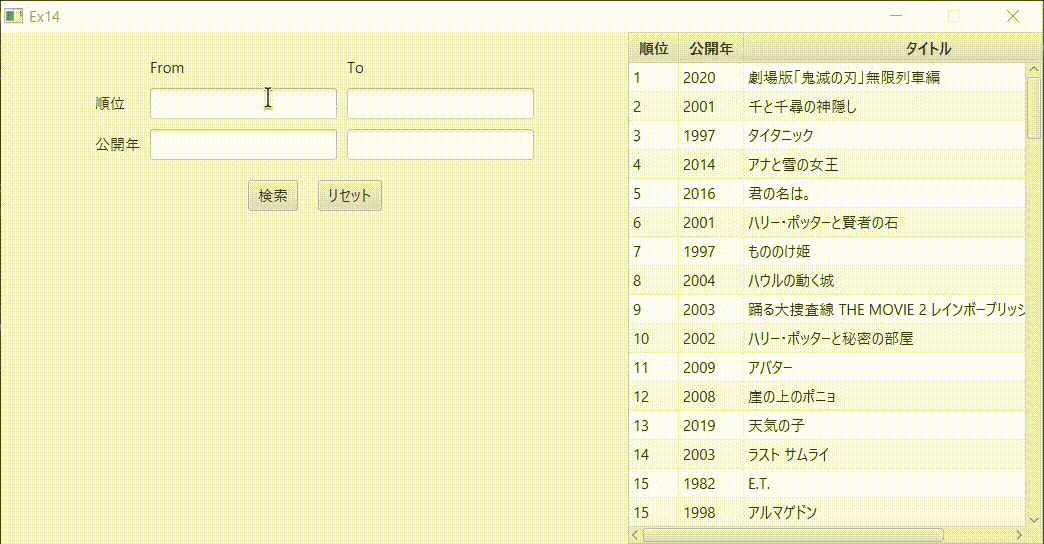Image resolution: width=1044 pixels, height=544 pixels.
Task: Click year cell 1982 in table
Action: pyautogui.click(x=710, y=483)
